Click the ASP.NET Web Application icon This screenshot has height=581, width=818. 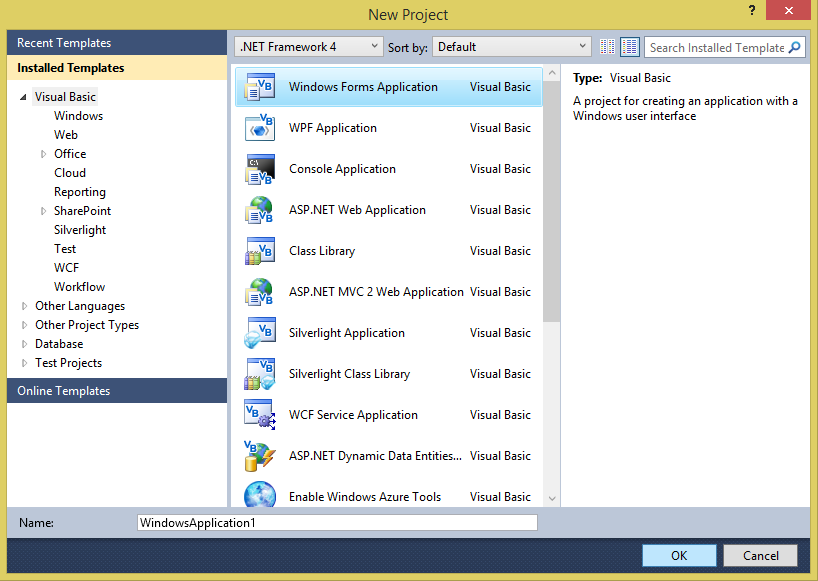[x=260, y=210]
